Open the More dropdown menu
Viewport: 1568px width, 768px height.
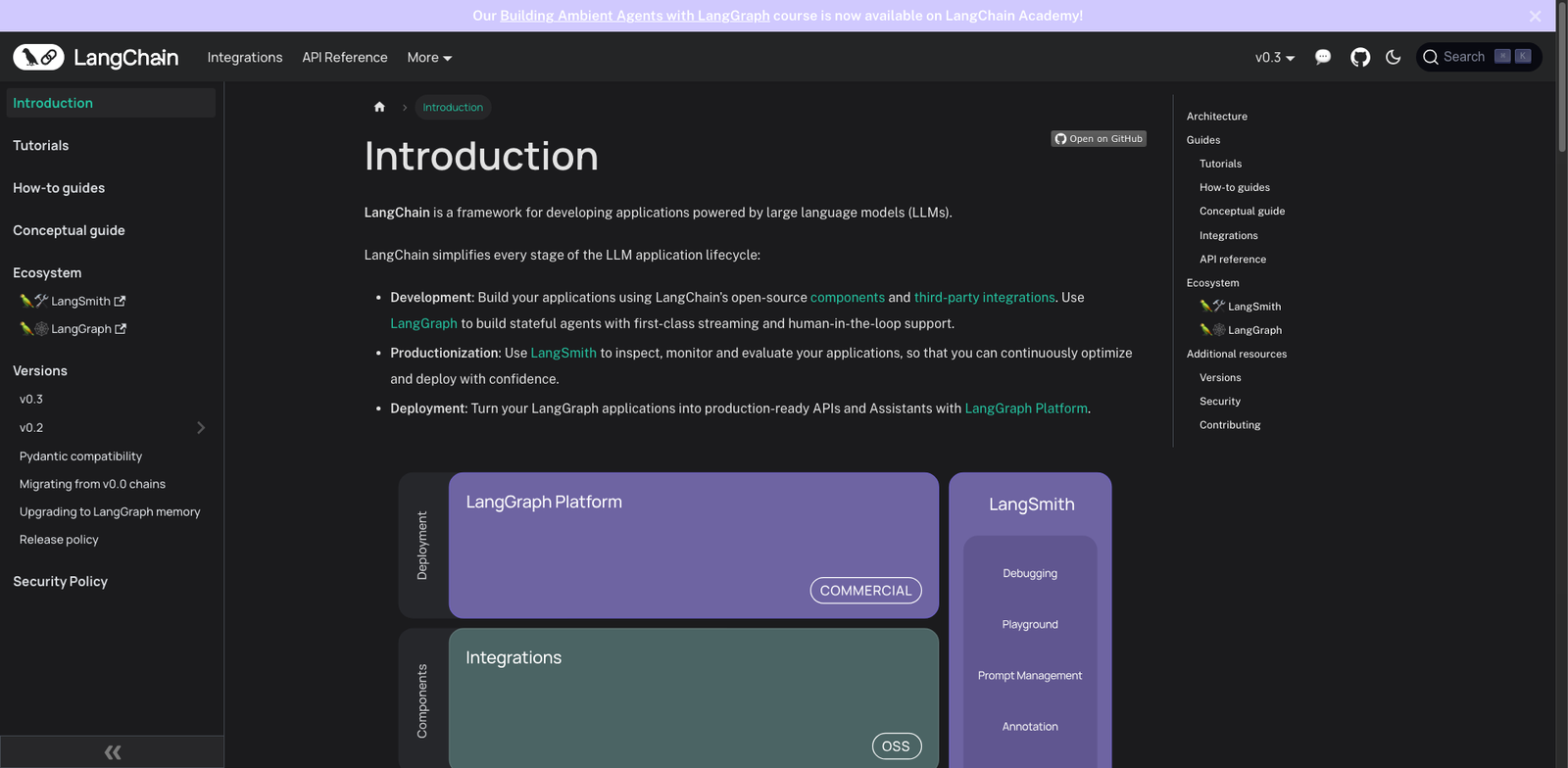click(429, 58)
